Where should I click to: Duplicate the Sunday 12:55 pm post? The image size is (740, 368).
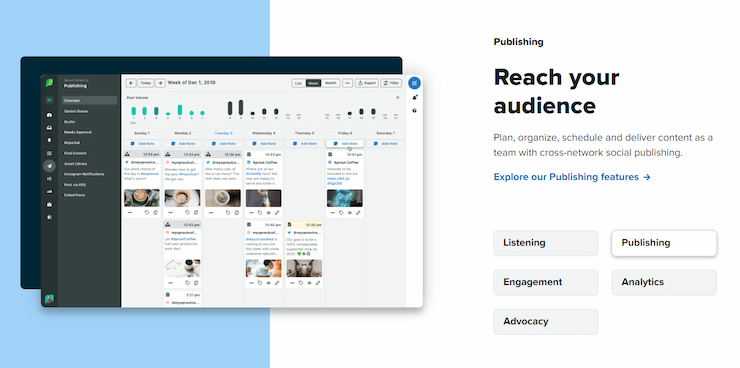[x=156, y=213]
